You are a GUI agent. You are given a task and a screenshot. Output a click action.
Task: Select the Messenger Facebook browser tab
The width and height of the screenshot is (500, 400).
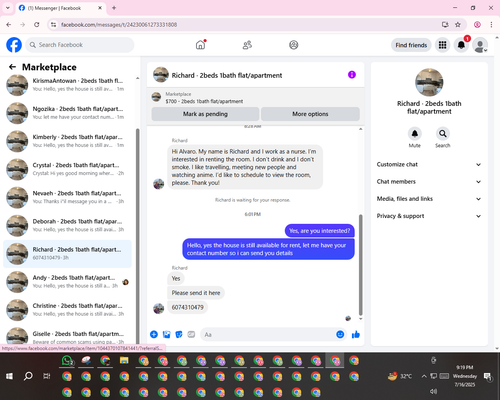point(60,8)
